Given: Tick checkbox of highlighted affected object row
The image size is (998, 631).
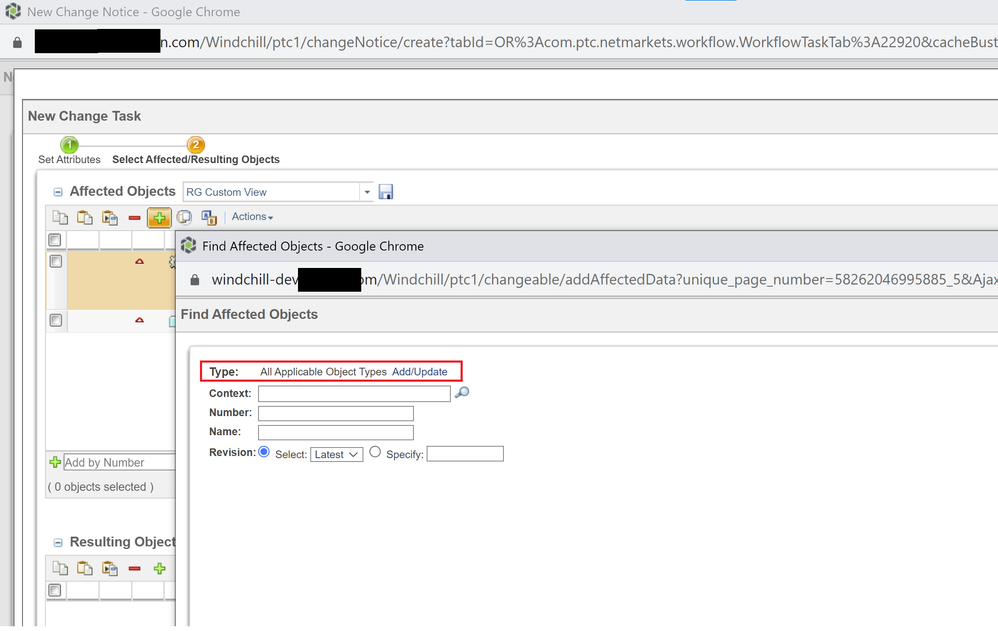Looking at the screenshot, I should (x=56, y=262).
